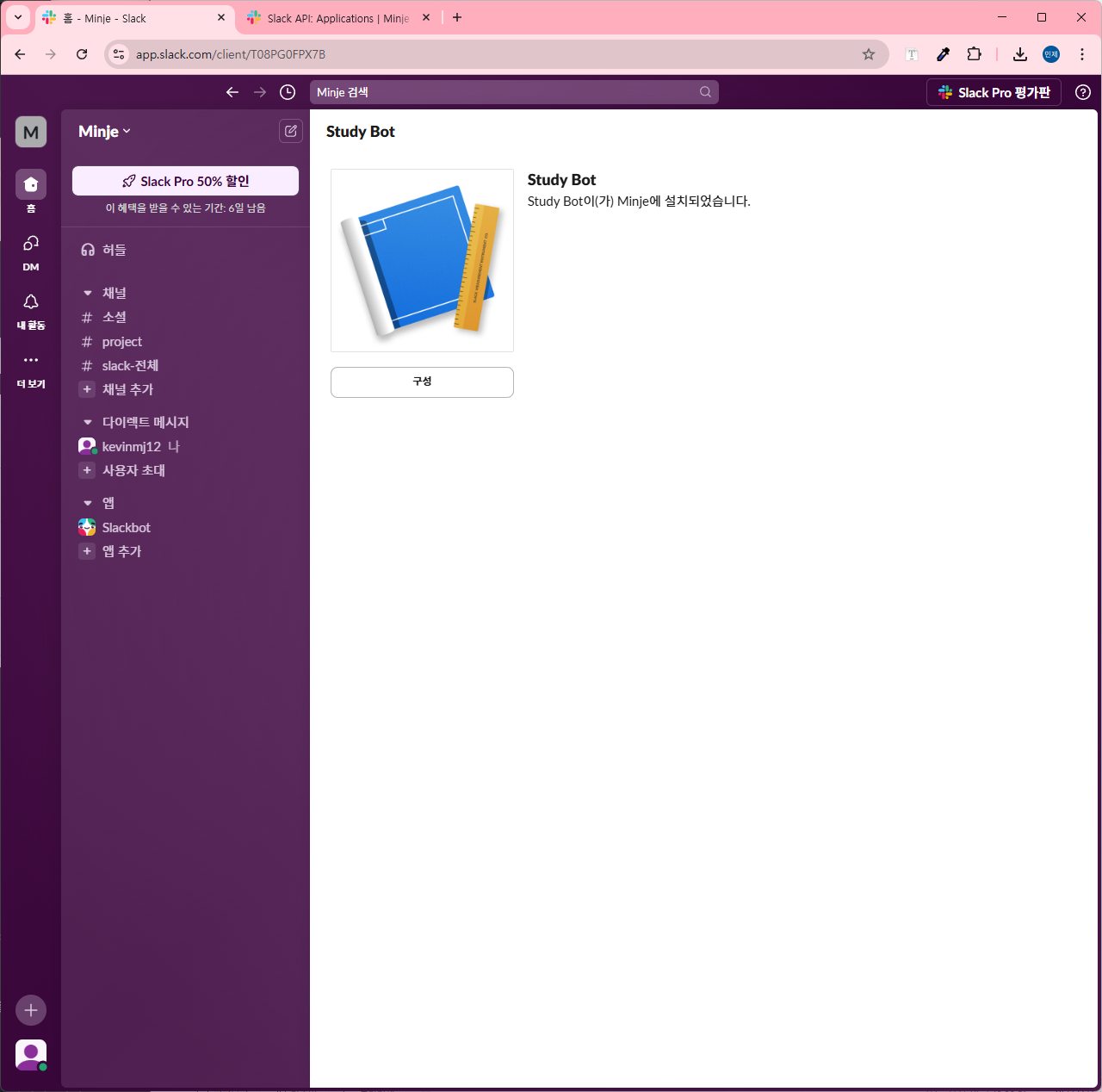Bookmark this page with the star icon
Viewport: 1102px width, 1092px height.
(x=869, y=54)
